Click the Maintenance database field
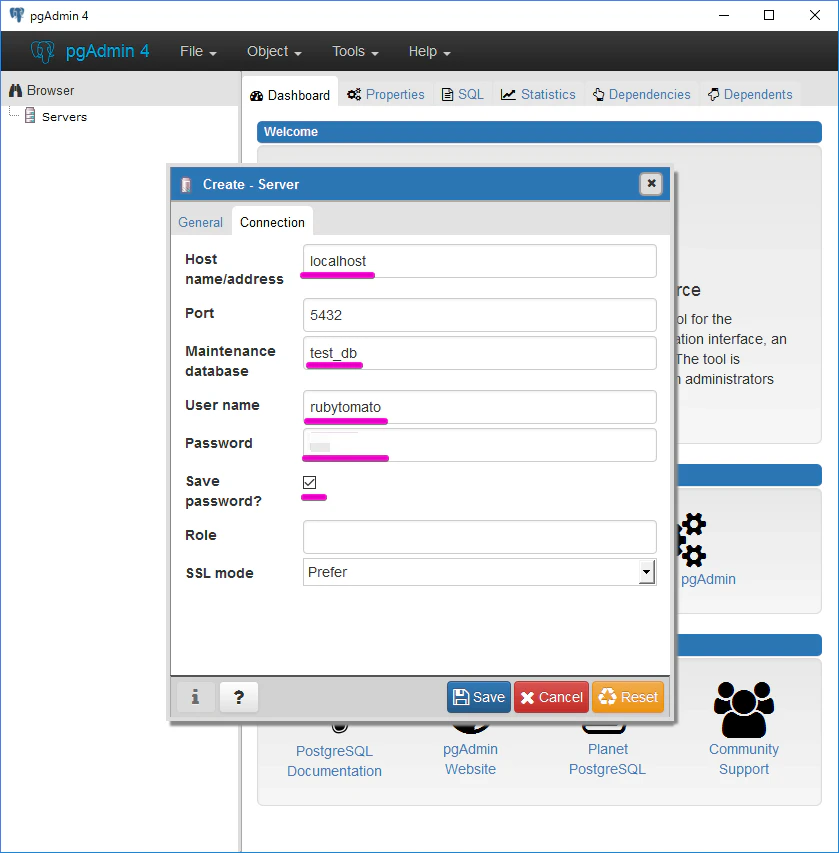 click(479, 353)
